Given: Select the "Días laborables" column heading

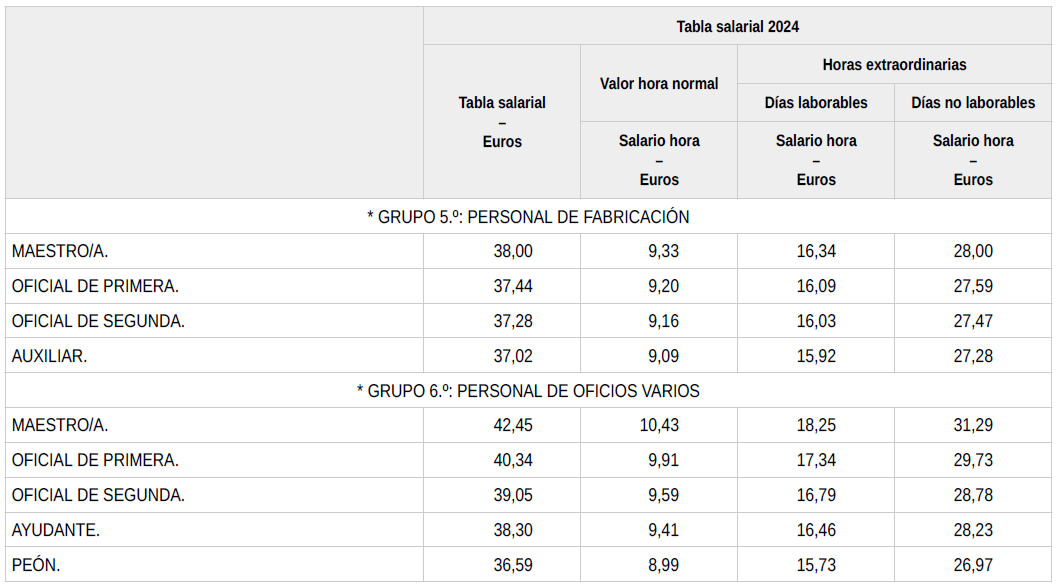Looking at the screenshot, I should 816,103.
